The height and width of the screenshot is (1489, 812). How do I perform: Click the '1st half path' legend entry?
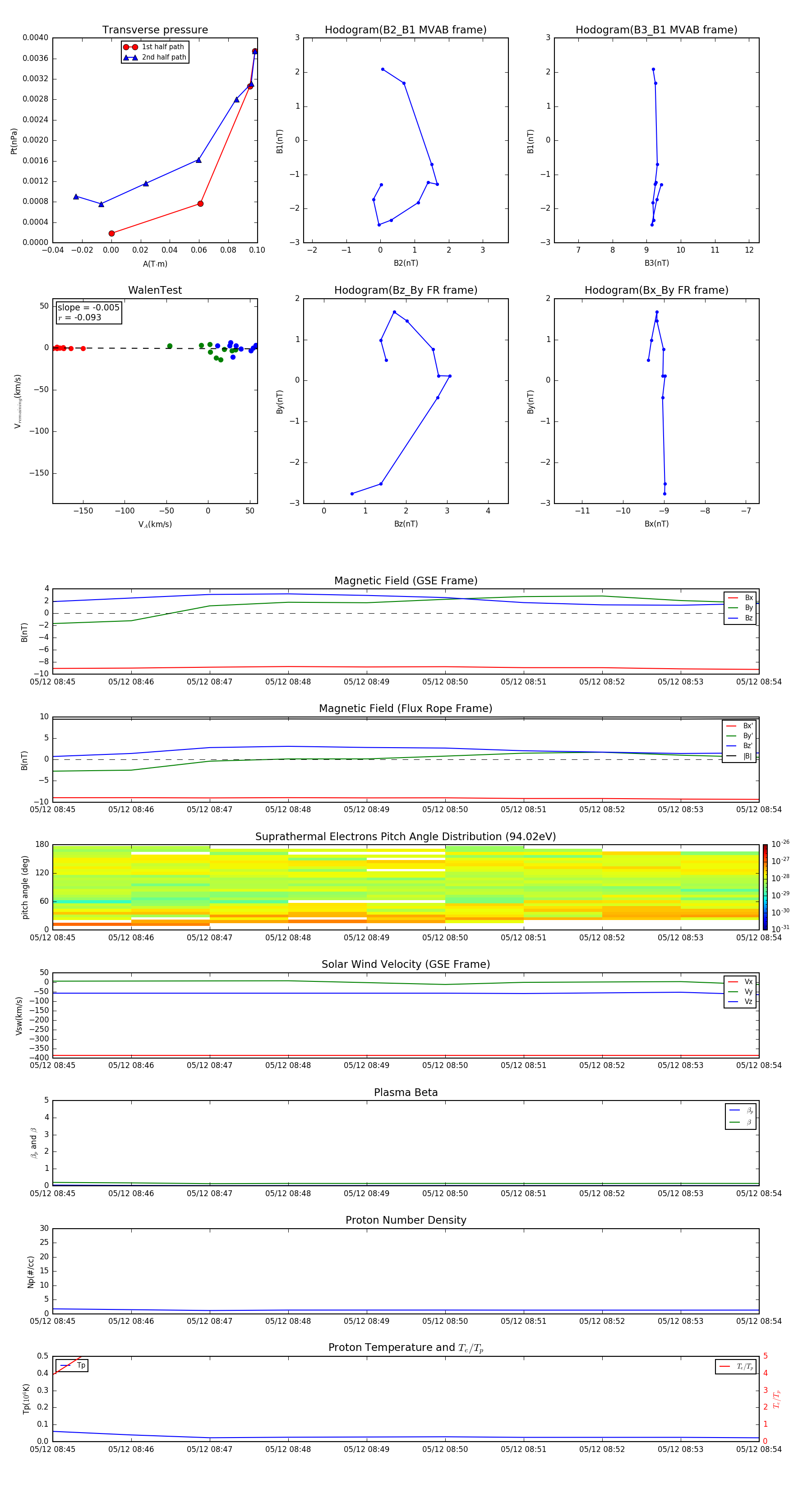(154, 47)
